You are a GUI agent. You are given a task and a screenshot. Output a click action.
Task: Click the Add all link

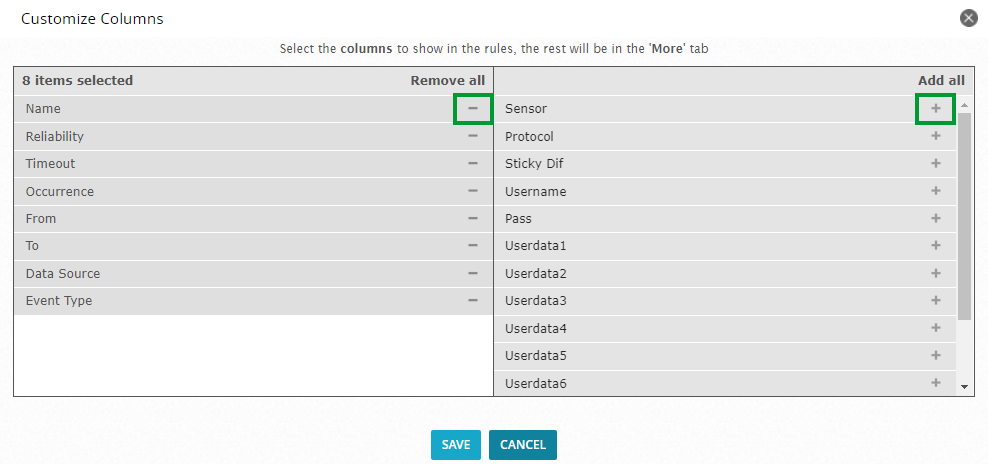coord(941,81)
